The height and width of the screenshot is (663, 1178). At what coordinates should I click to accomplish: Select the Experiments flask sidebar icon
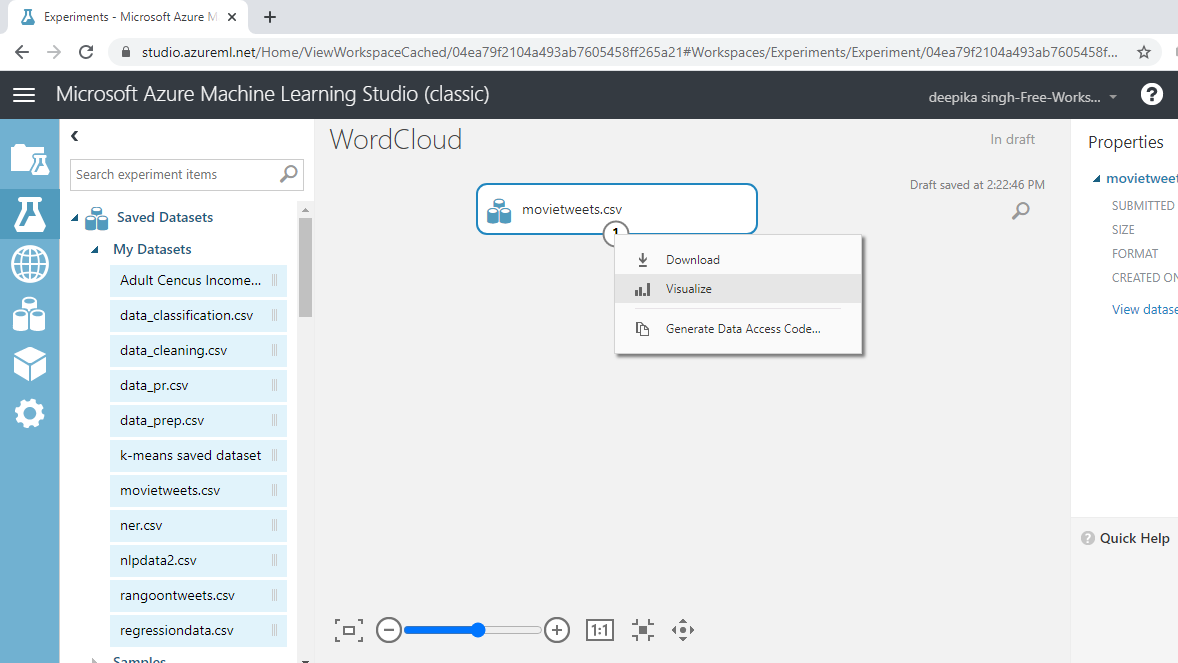tap(29, 214)
